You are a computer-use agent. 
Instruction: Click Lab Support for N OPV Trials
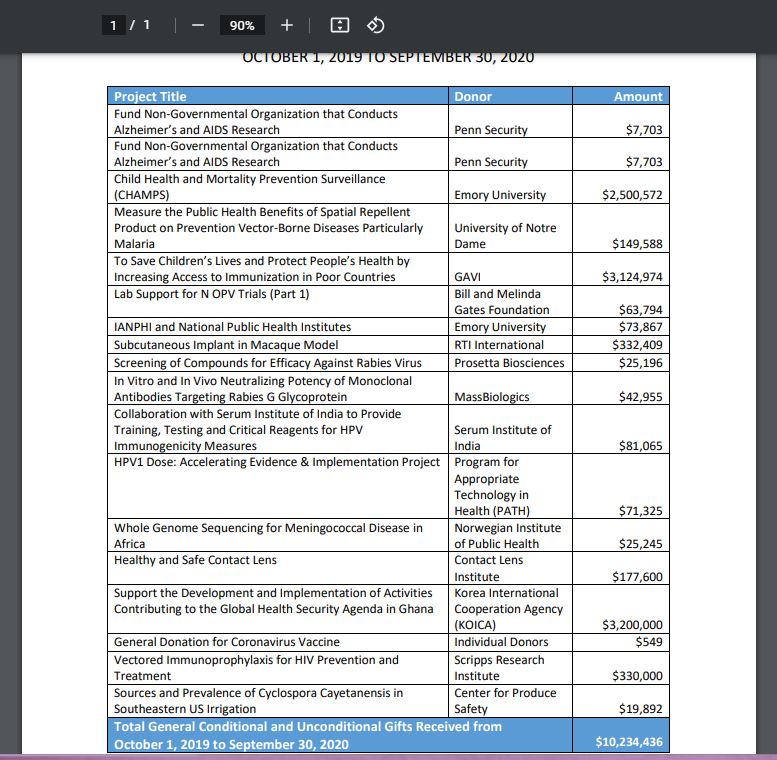[x=211, y=294]
